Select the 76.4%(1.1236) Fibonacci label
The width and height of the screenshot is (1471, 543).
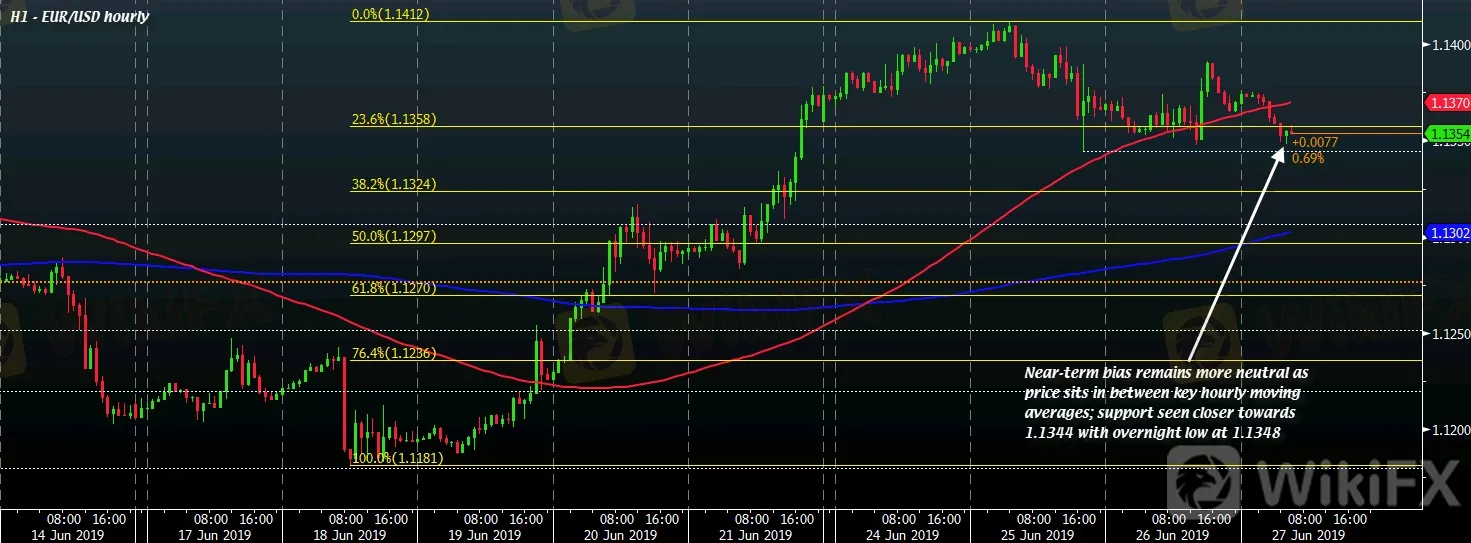pyautogui.click(x=394, y=352)
